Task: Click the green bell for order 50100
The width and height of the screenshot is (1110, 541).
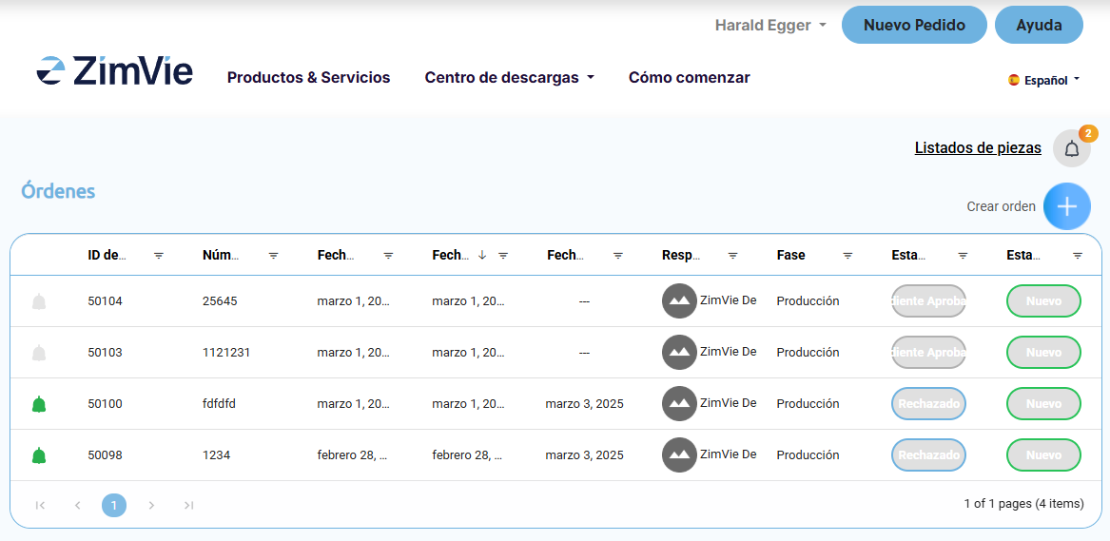Action: (39, 404)
